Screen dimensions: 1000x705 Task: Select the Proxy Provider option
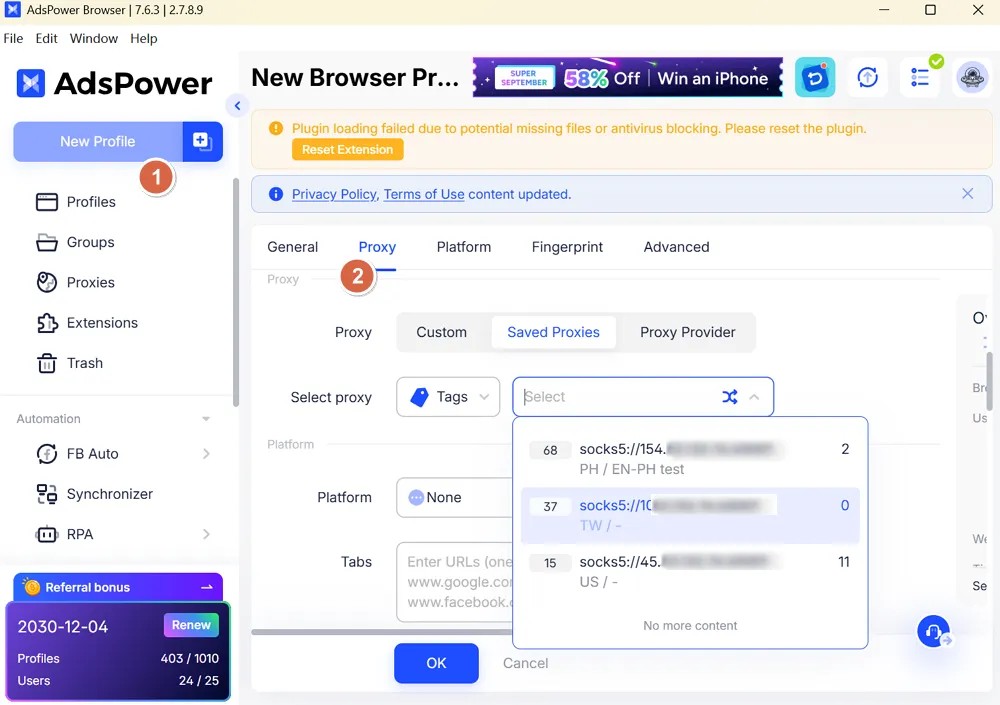coord(687,332)
